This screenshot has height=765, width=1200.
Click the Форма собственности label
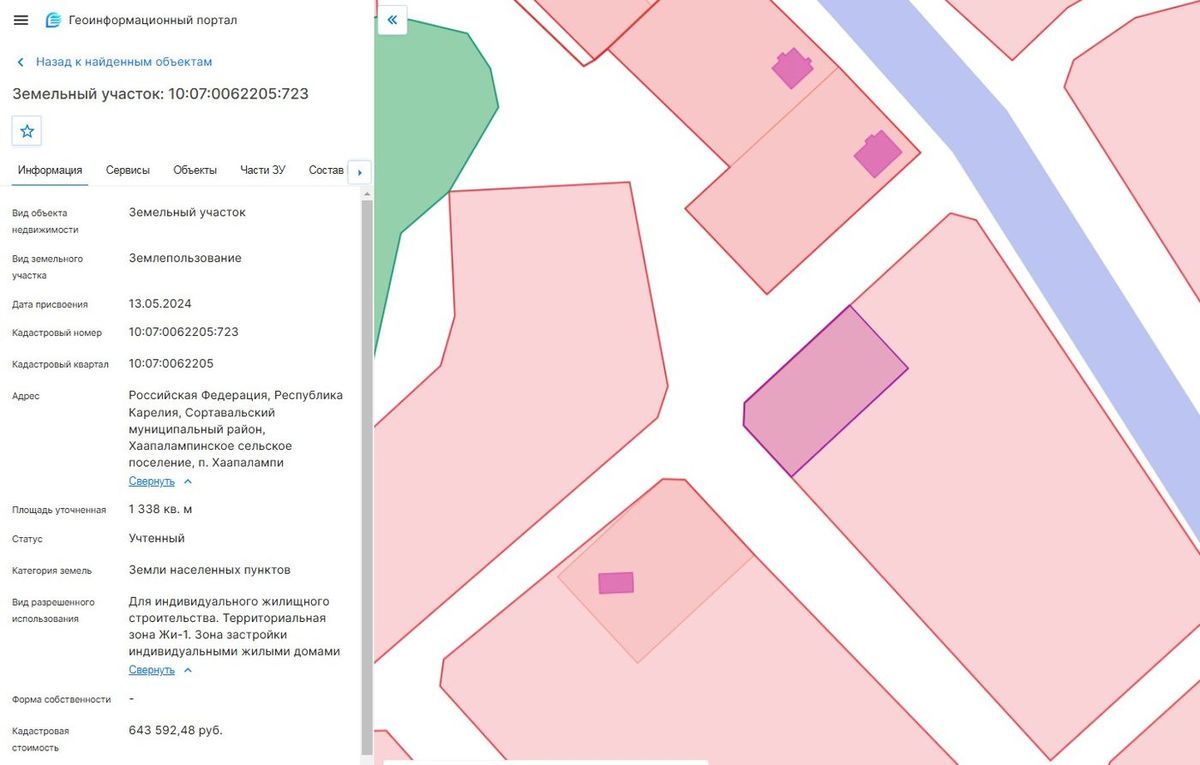point(62,700)
